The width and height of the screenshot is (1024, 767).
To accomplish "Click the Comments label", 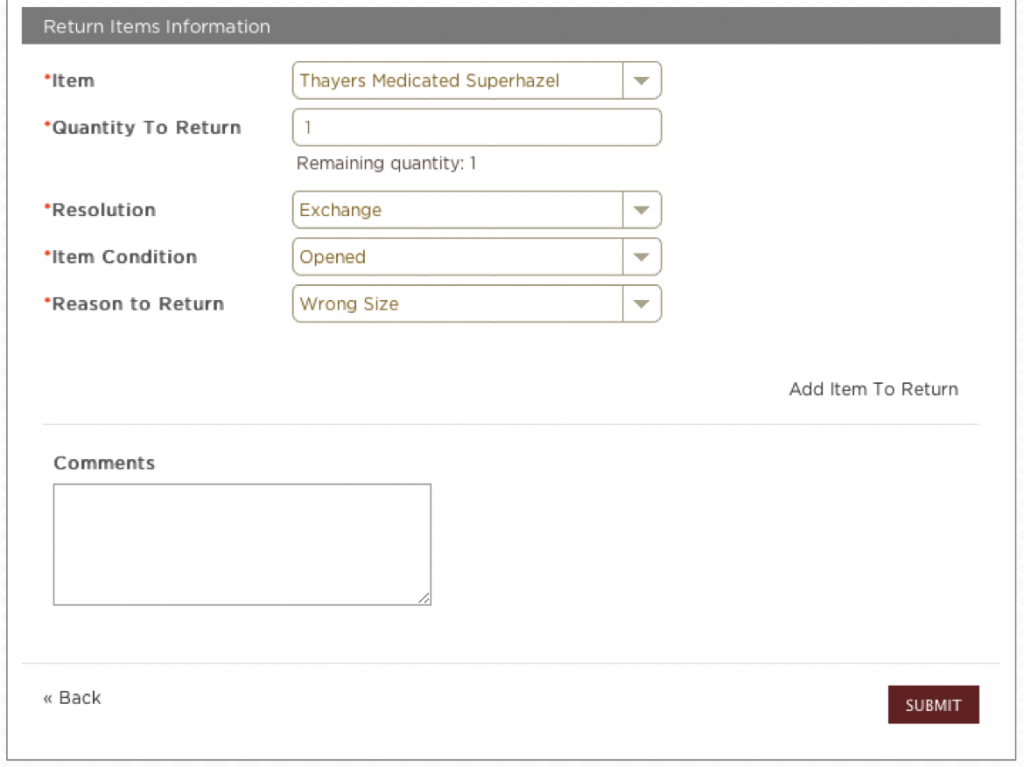I will tap(104, 463).
